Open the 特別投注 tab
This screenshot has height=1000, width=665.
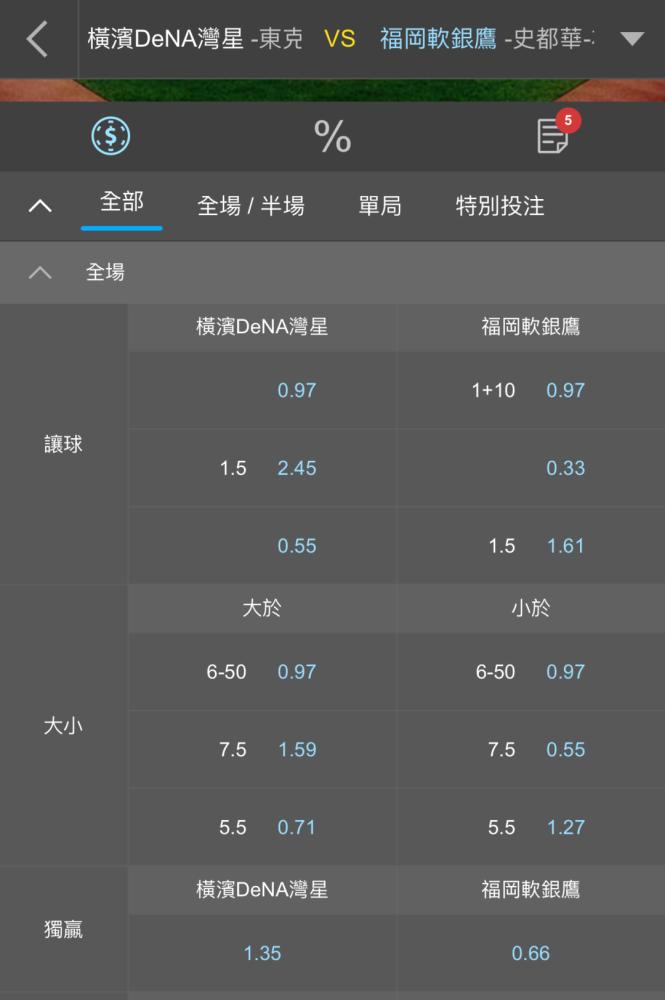[x=500, y=206]
